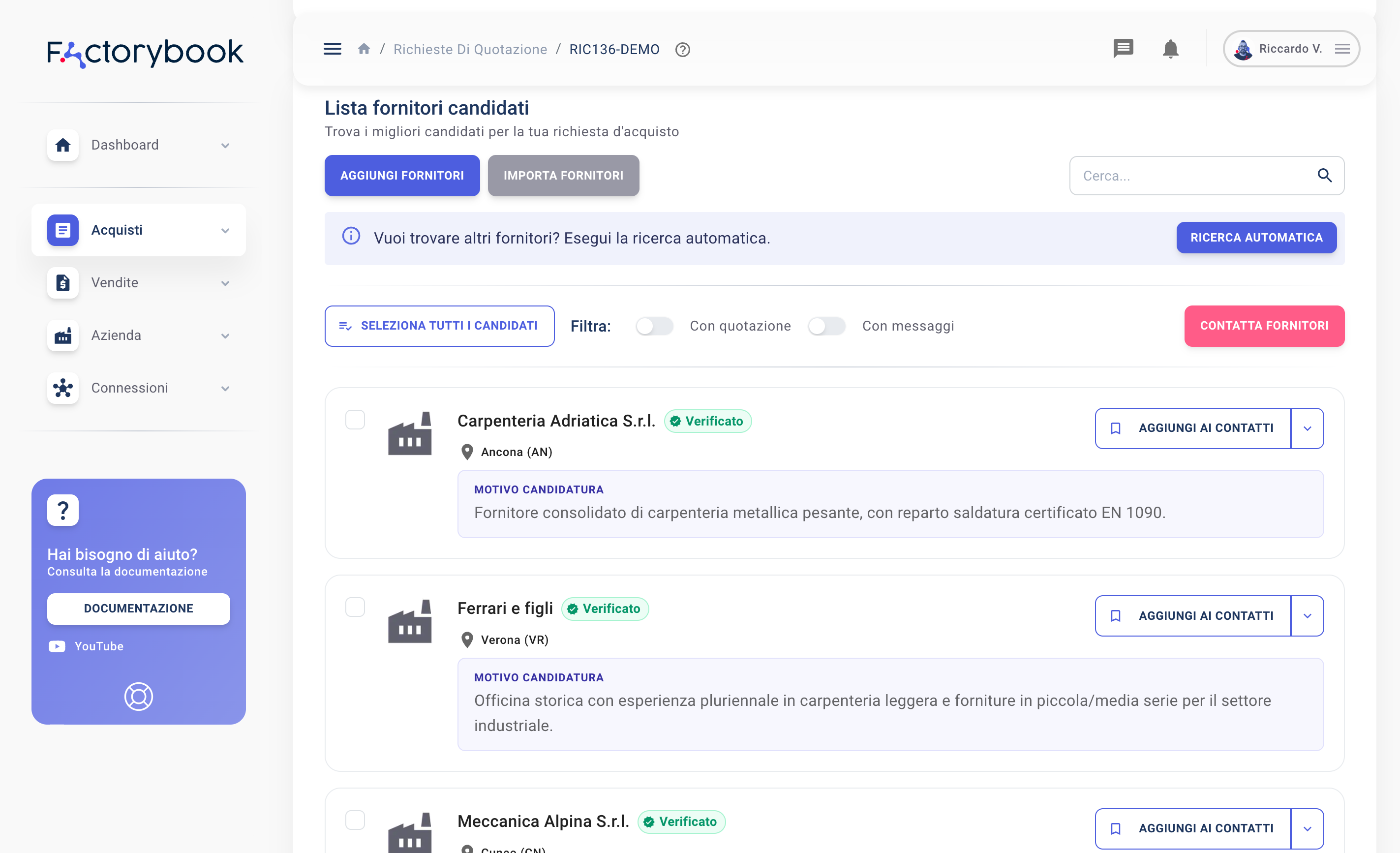Click Seleziona Tutti I Candidati
Screen dimensions: 1400x853
point(440,326)
